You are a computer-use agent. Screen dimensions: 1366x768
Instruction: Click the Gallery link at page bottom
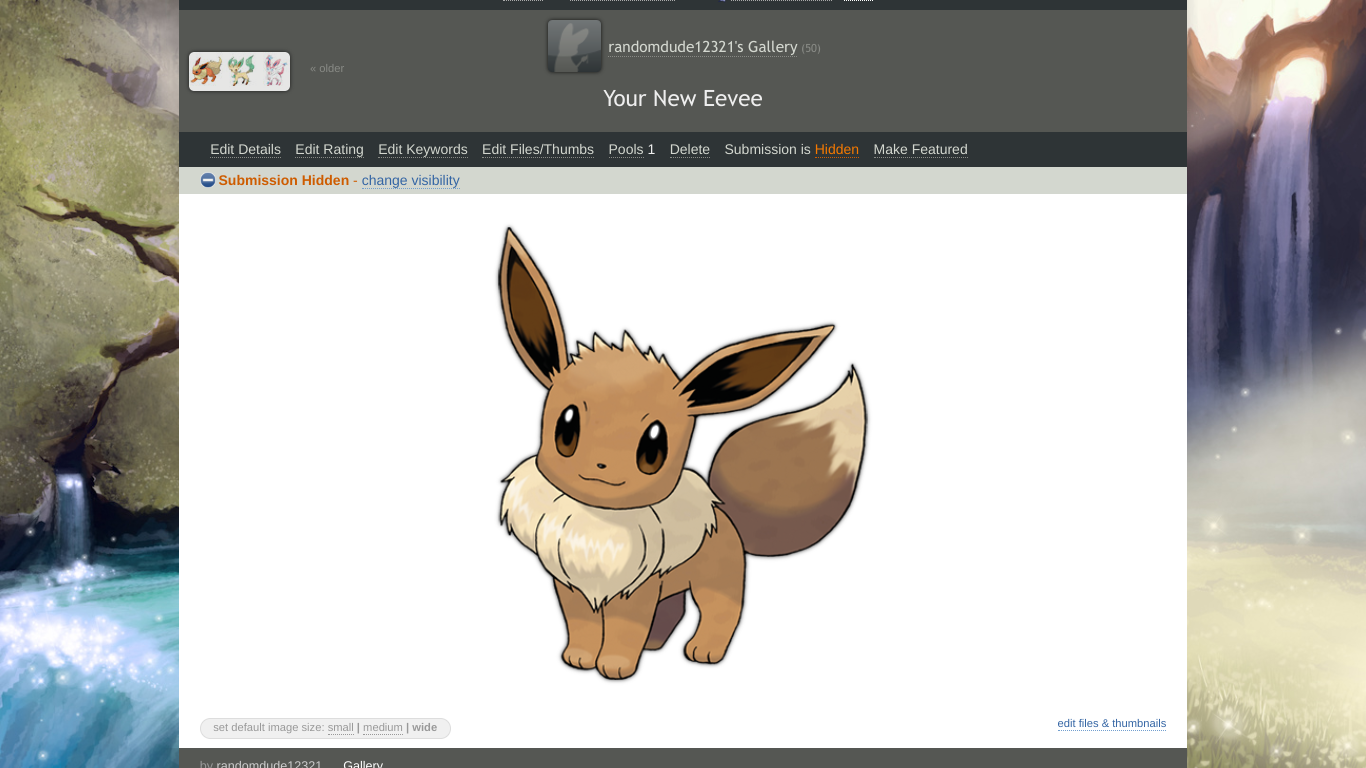(x=363, y=764)
